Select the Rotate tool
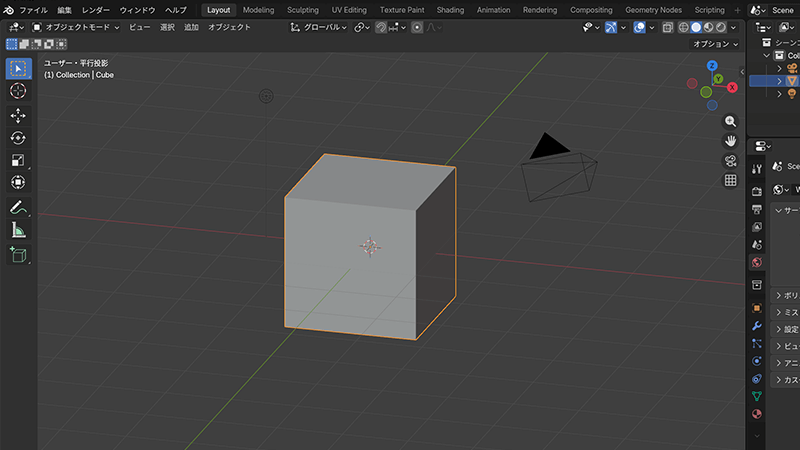Screen dimensions: 800x450 click(18, 138)
